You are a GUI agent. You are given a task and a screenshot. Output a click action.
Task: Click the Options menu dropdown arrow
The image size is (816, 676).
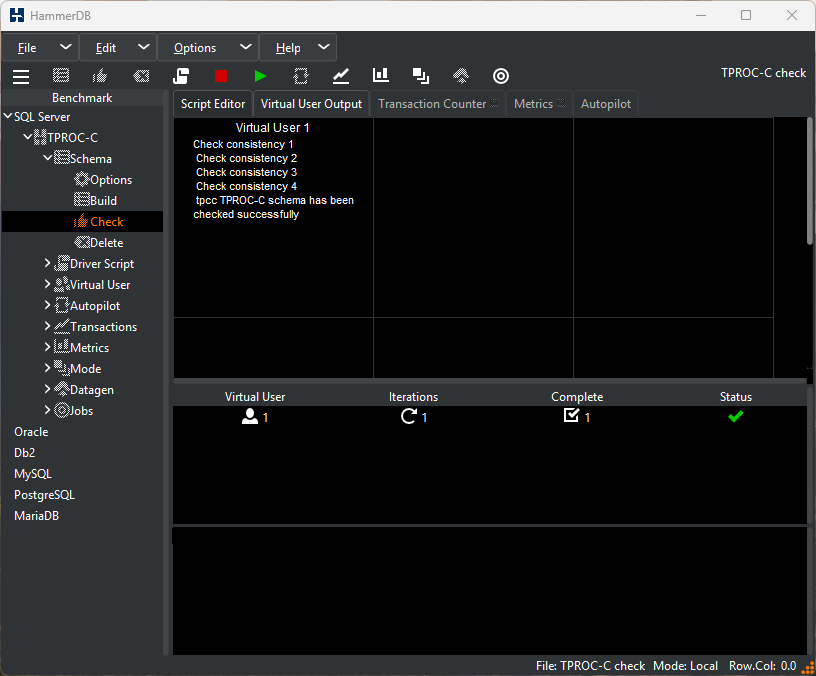246,47
